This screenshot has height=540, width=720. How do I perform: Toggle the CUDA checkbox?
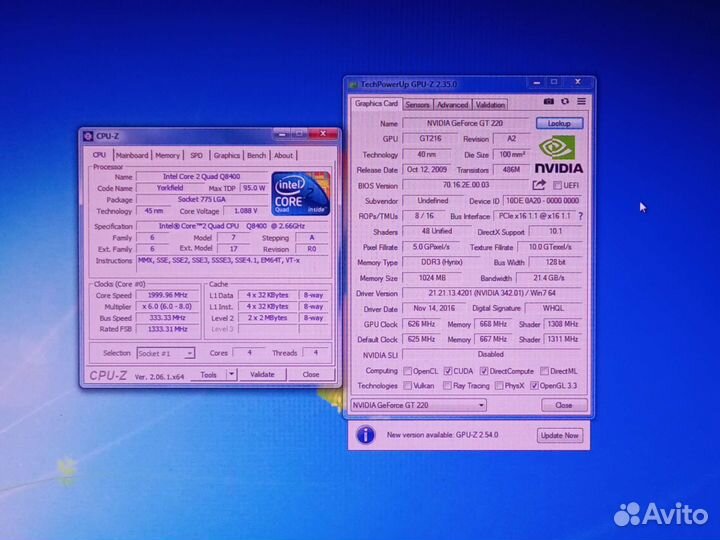[448, 371]
